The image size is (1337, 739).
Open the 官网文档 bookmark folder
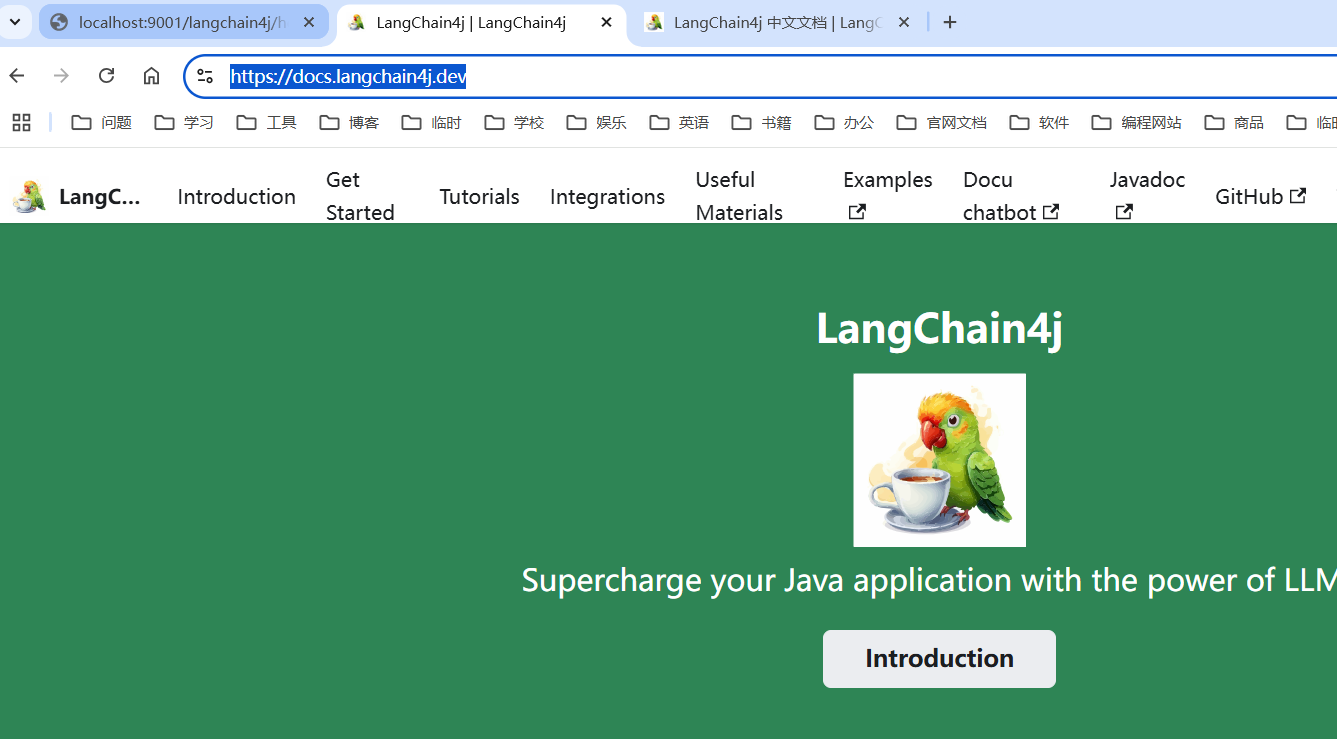click(x=941, y=122)
